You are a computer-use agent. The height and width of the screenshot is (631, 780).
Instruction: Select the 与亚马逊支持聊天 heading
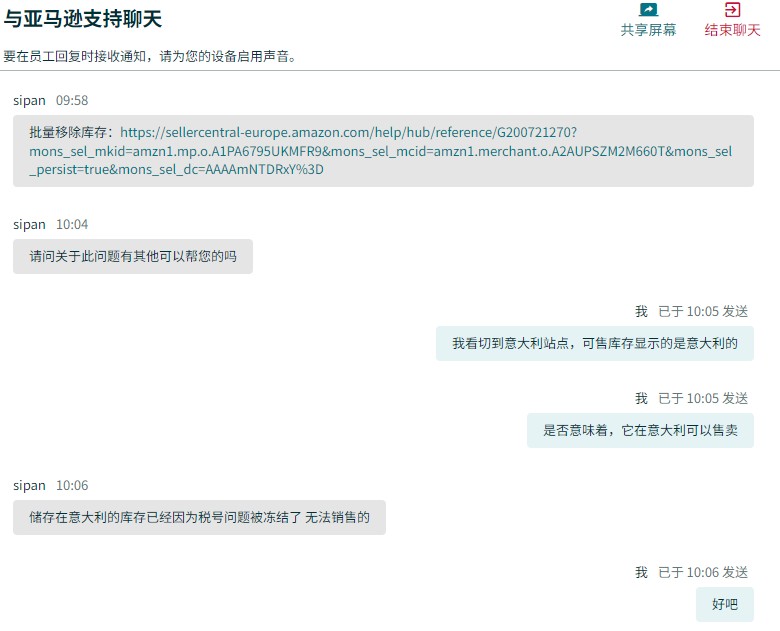pos(83,19)
